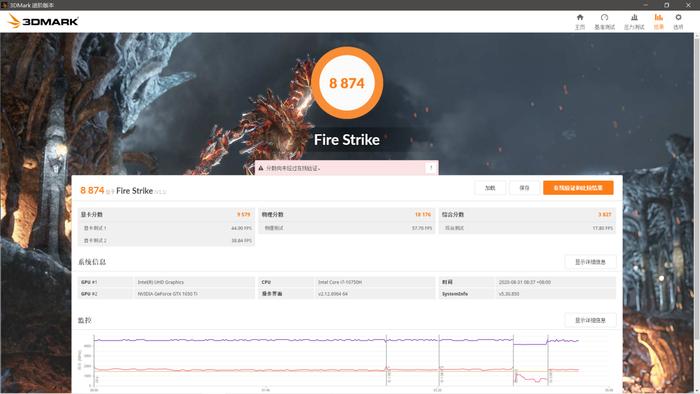Image resolution: width=700 pixels, height=394 pixels.
Task: Click the Combined score (综合分数) row
Action: click(x=527, y=215)
